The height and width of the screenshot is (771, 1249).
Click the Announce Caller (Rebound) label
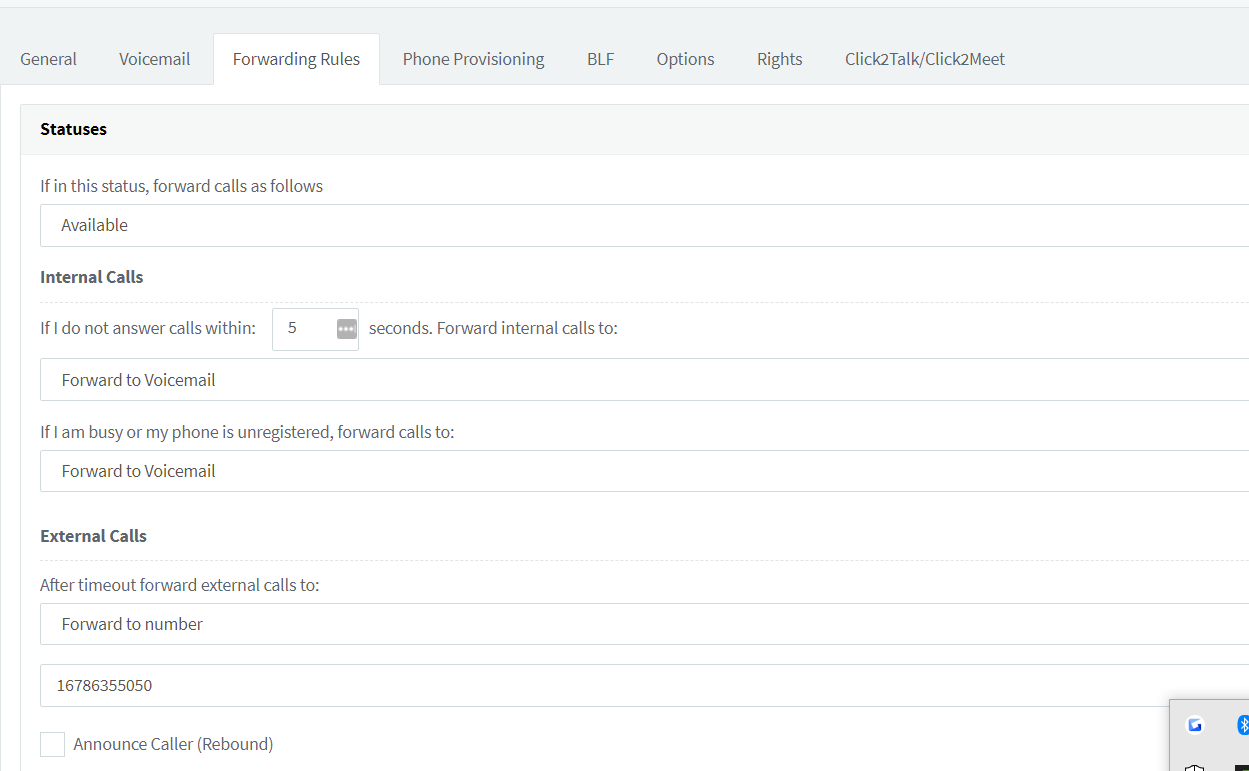click(173, 744)
